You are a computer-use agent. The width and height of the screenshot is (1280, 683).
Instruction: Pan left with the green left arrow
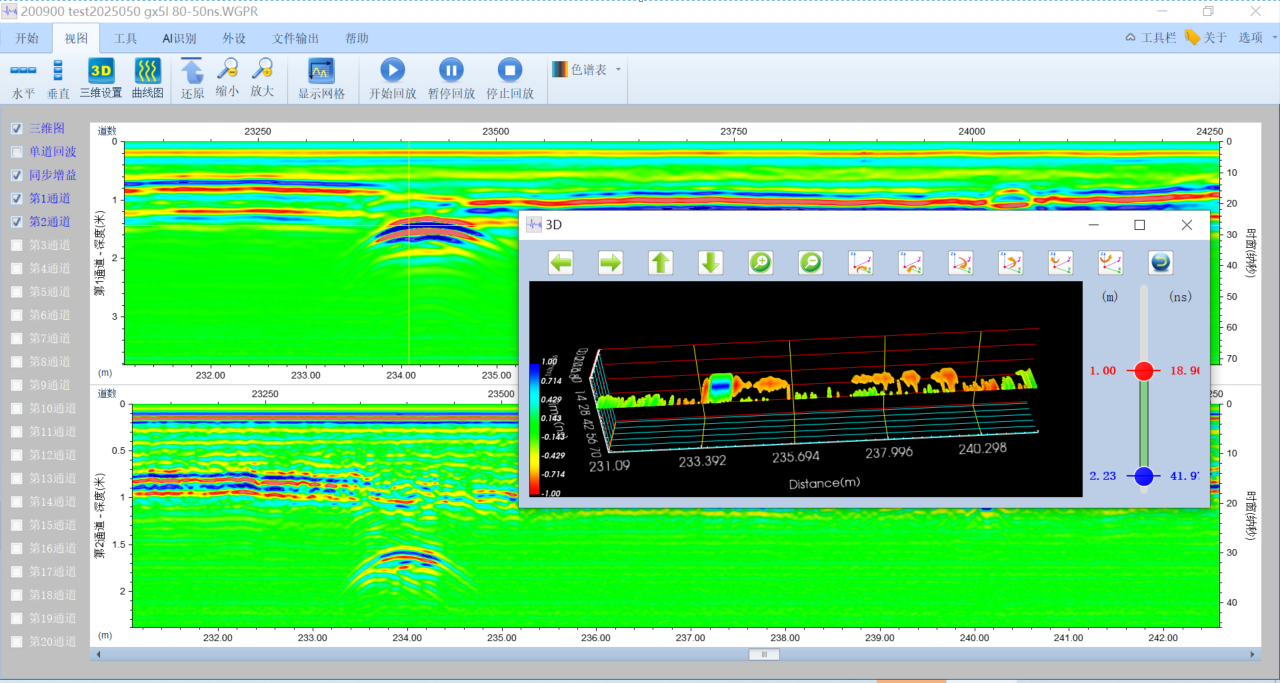561,263
